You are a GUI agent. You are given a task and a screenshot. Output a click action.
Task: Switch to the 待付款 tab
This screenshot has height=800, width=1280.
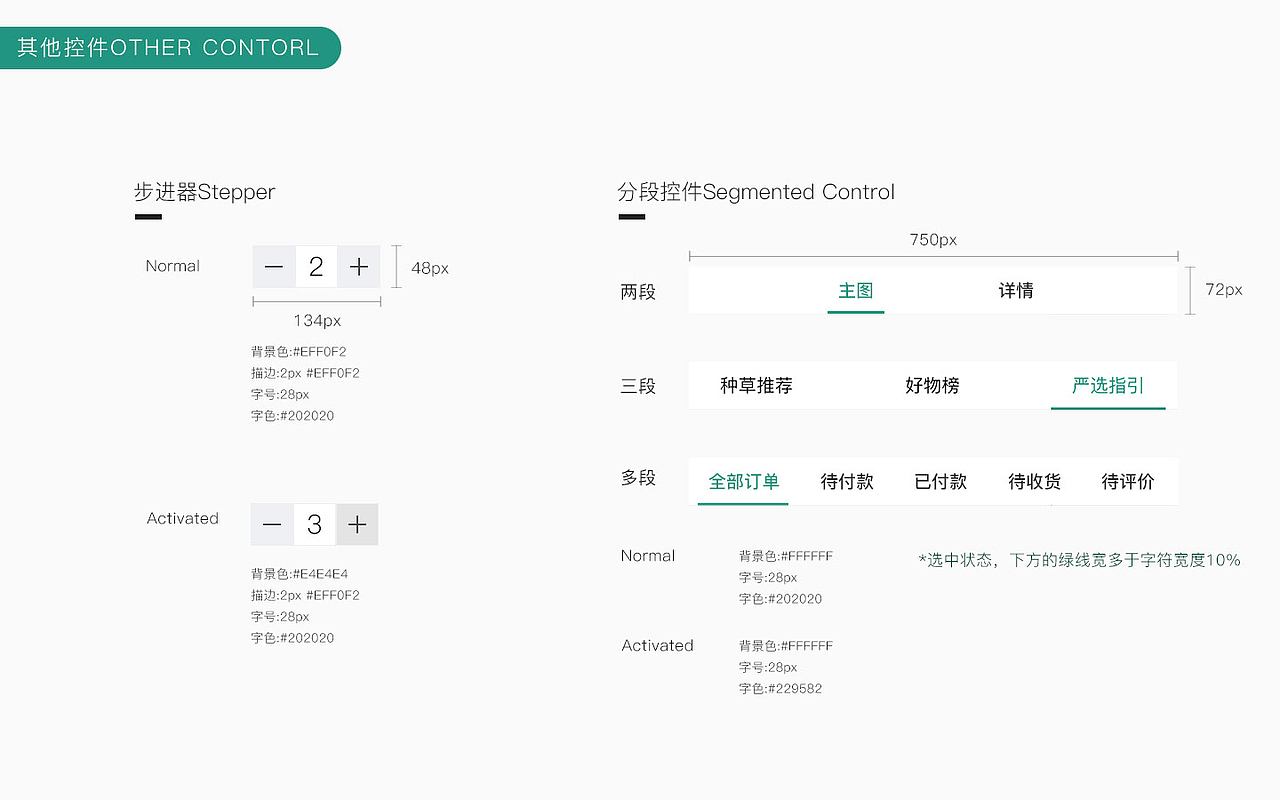(x=847, y=482)
